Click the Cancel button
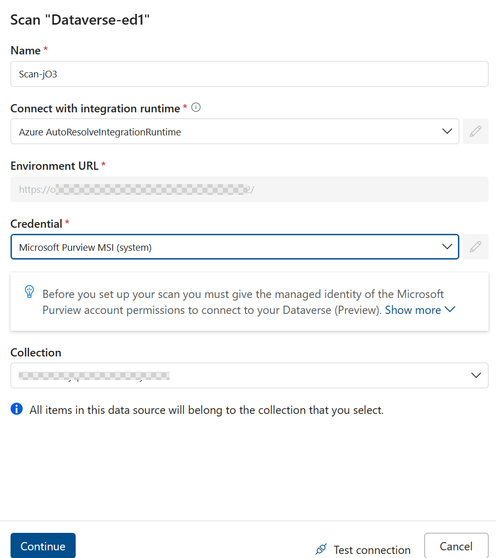The height and width of the screenshot is (558, 496). pos(456,546)
